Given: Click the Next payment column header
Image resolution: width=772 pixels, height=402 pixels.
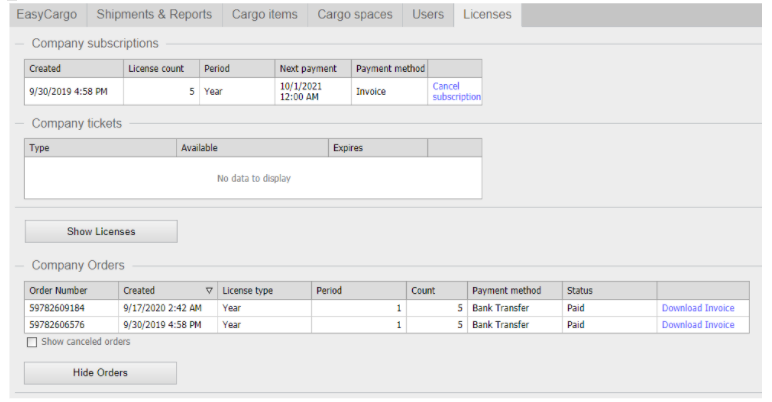Looking at the screenshot, I should click(304, 69).
